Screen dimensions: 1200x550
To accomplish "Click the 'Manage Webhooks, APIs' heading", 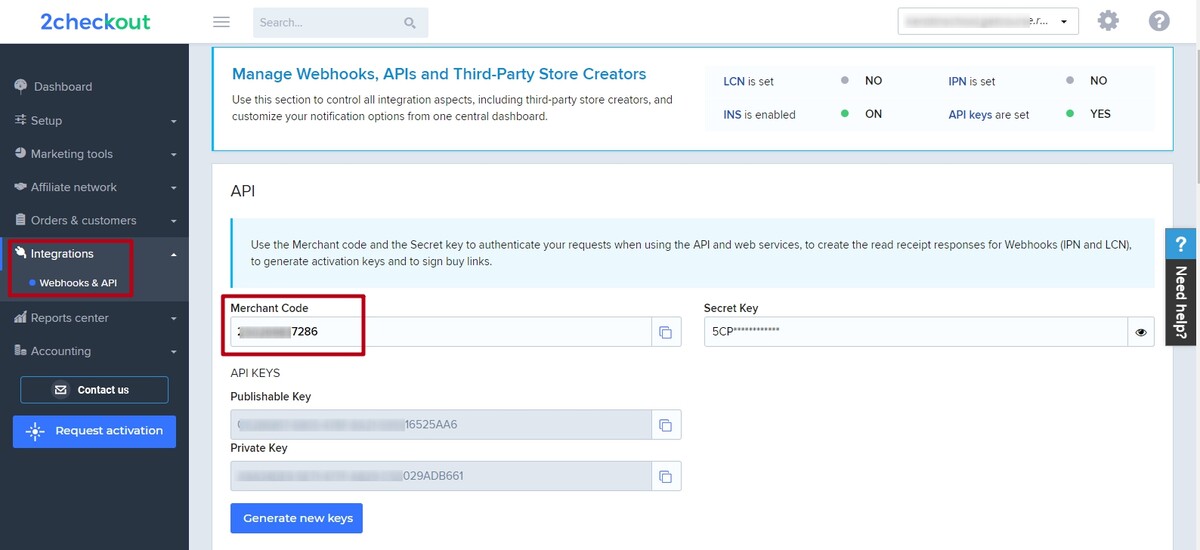I will point(439,73).
